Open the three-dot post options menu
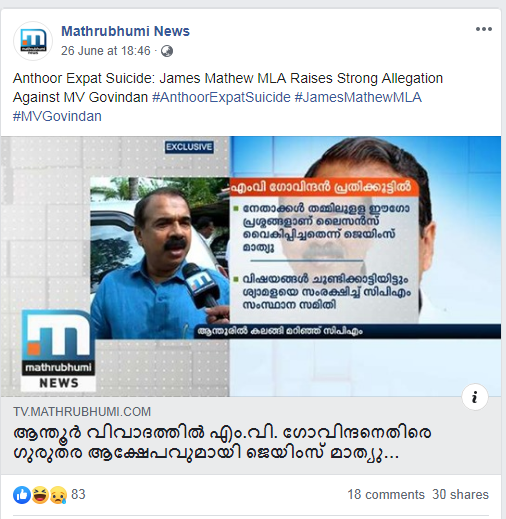This screenshot has width=506, height=519. point(484,29)
